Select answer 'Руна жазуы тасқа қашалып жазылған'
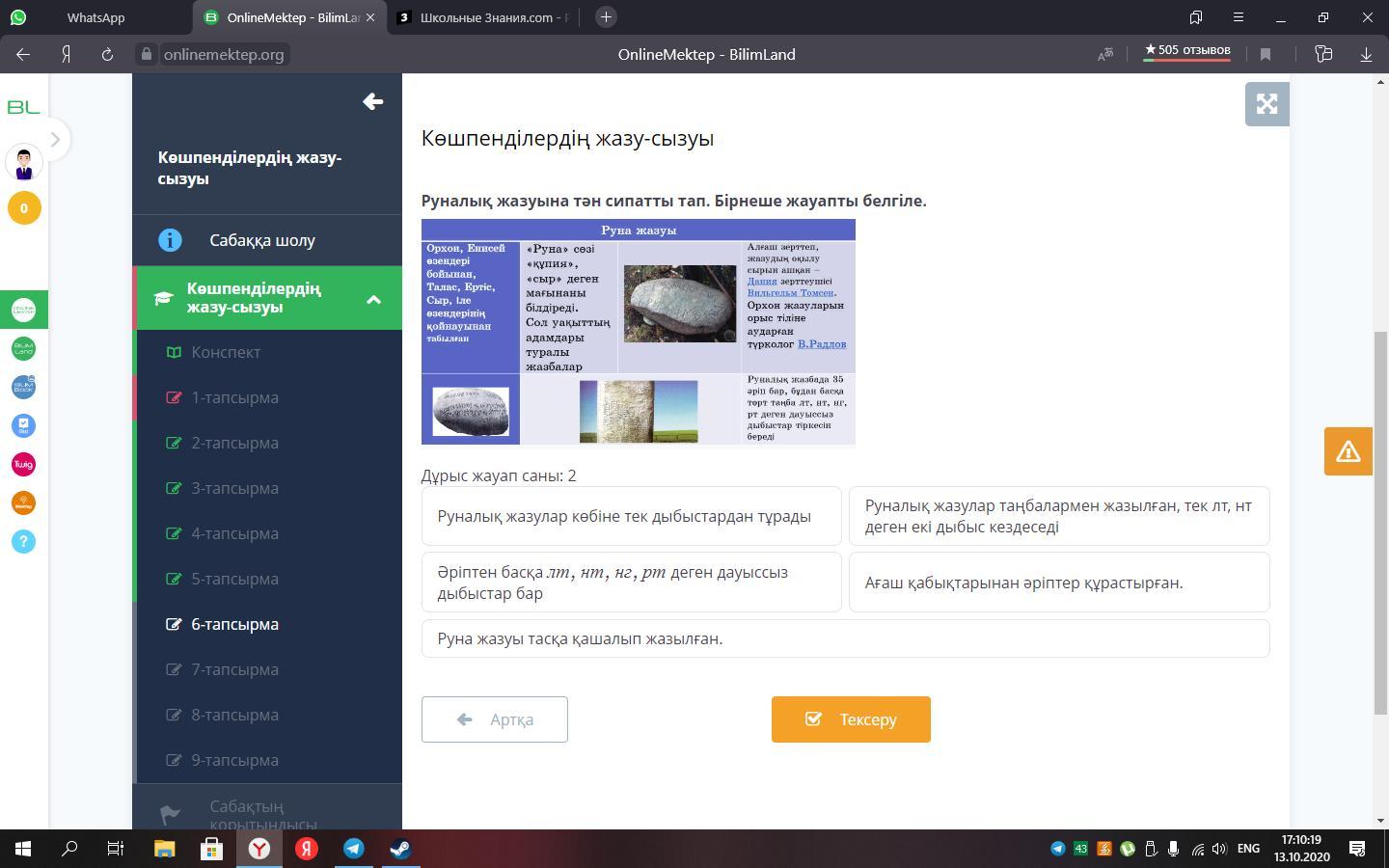This screenshot has height=868, width=1389. pos(845,638)
